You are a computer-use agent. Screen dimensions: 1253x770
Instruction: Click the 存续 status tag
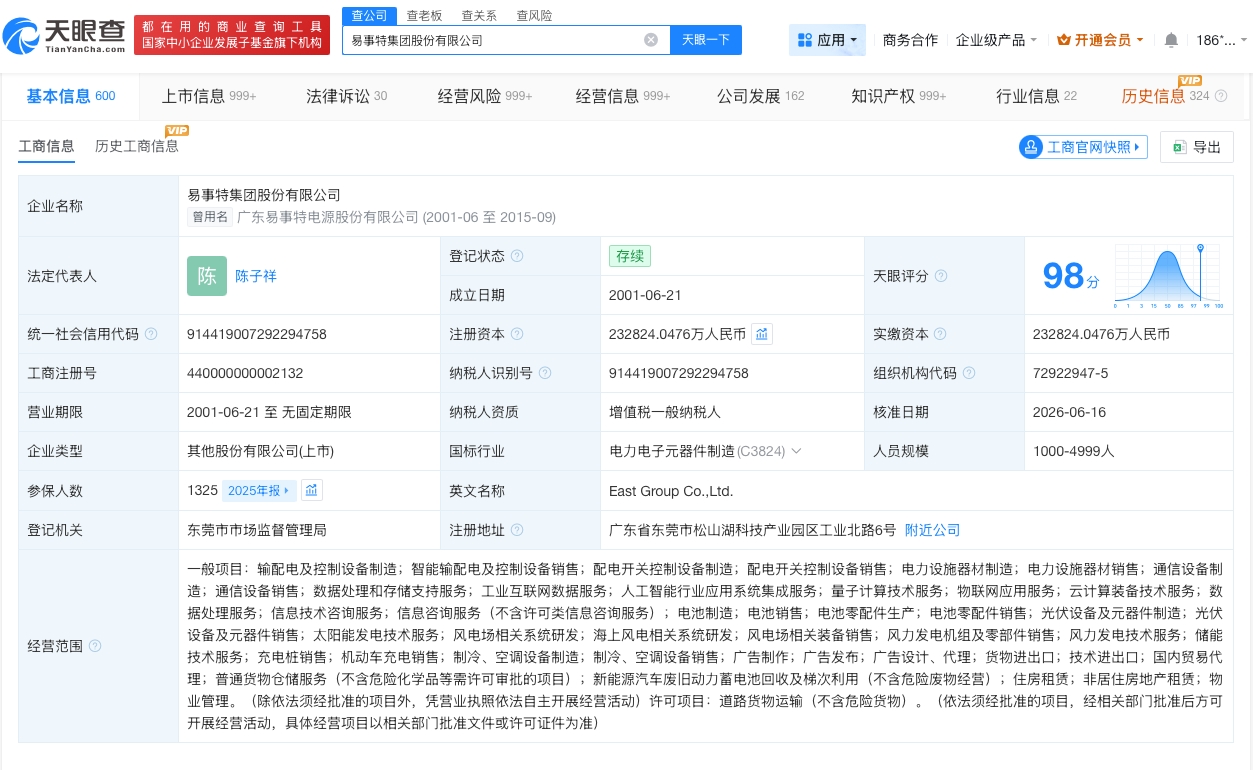630,256
